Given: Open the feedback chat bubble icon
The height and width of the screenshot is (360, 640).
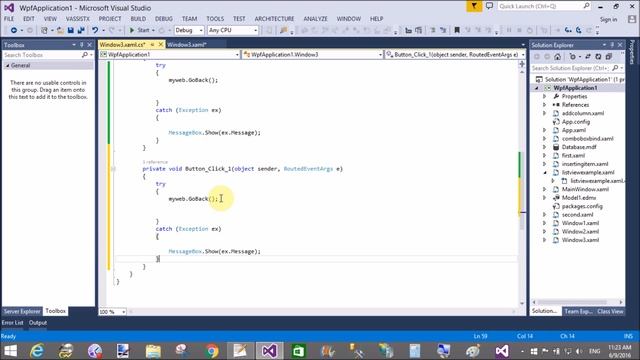Looking at the screenshot, I should pyautogui.click(x=489, y=6).
